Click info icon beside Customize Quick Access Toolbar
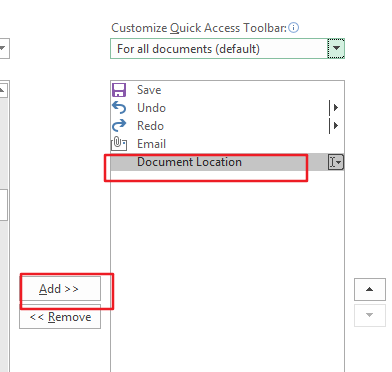This screenshot has height=372, width=392. tap(293, 28)
